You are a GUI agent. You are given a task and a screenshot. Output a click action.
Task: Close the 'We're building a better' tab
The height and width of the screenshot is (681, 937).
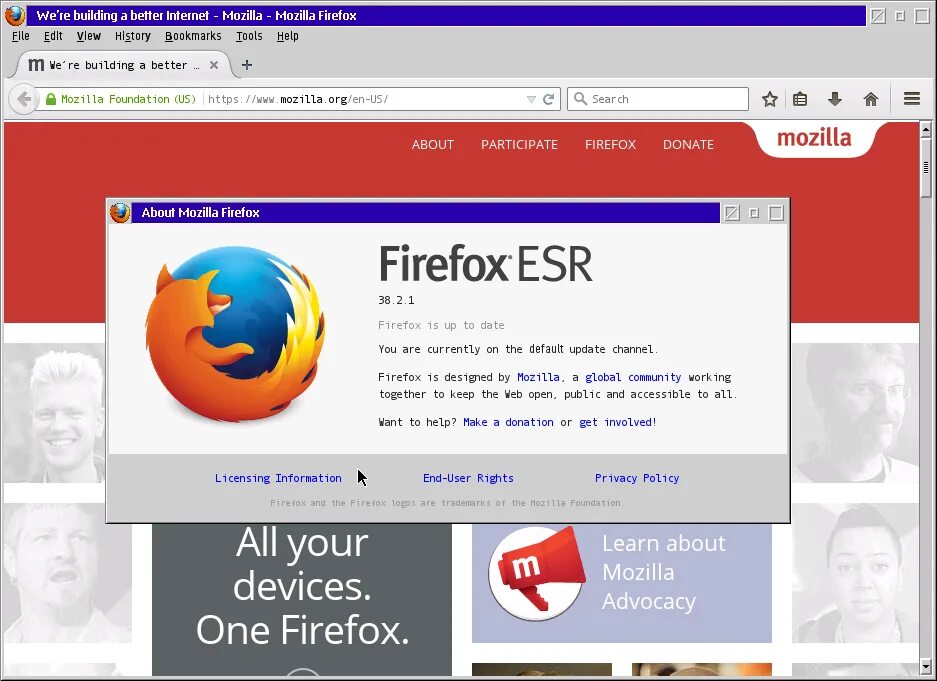(214, 65)
